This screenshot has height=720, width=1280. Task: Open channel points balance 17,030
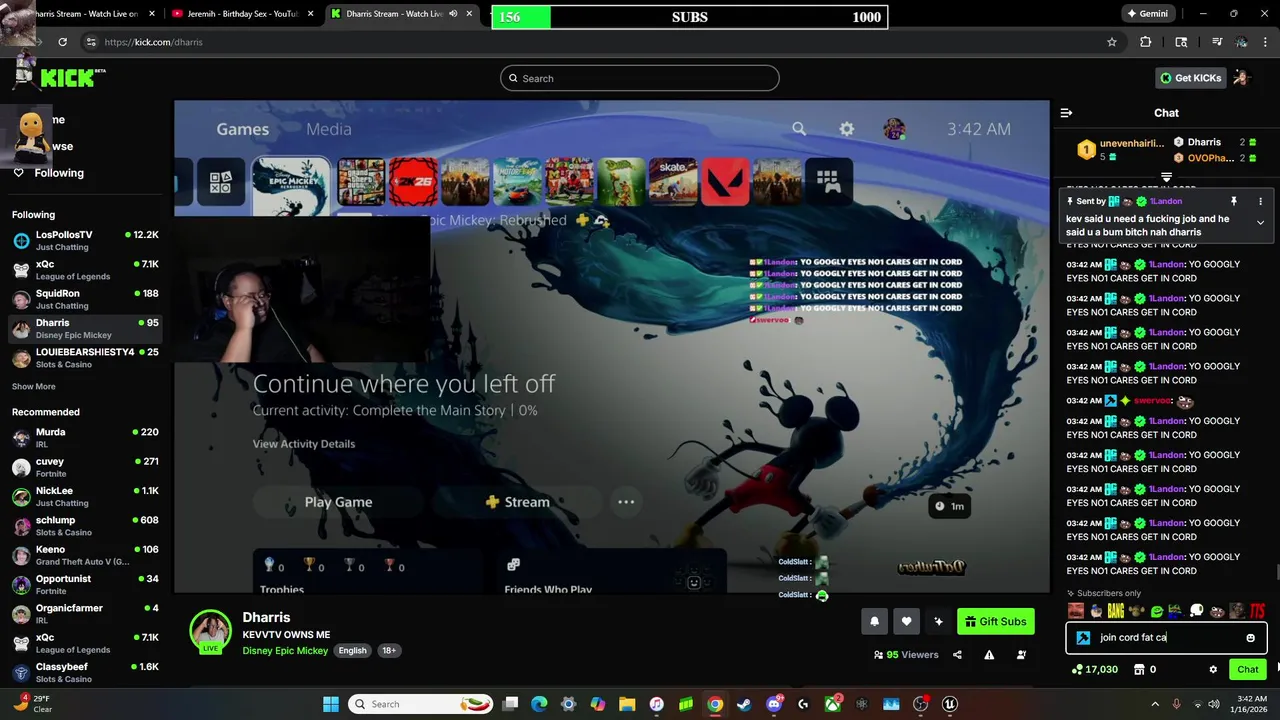coord(1094,670)
